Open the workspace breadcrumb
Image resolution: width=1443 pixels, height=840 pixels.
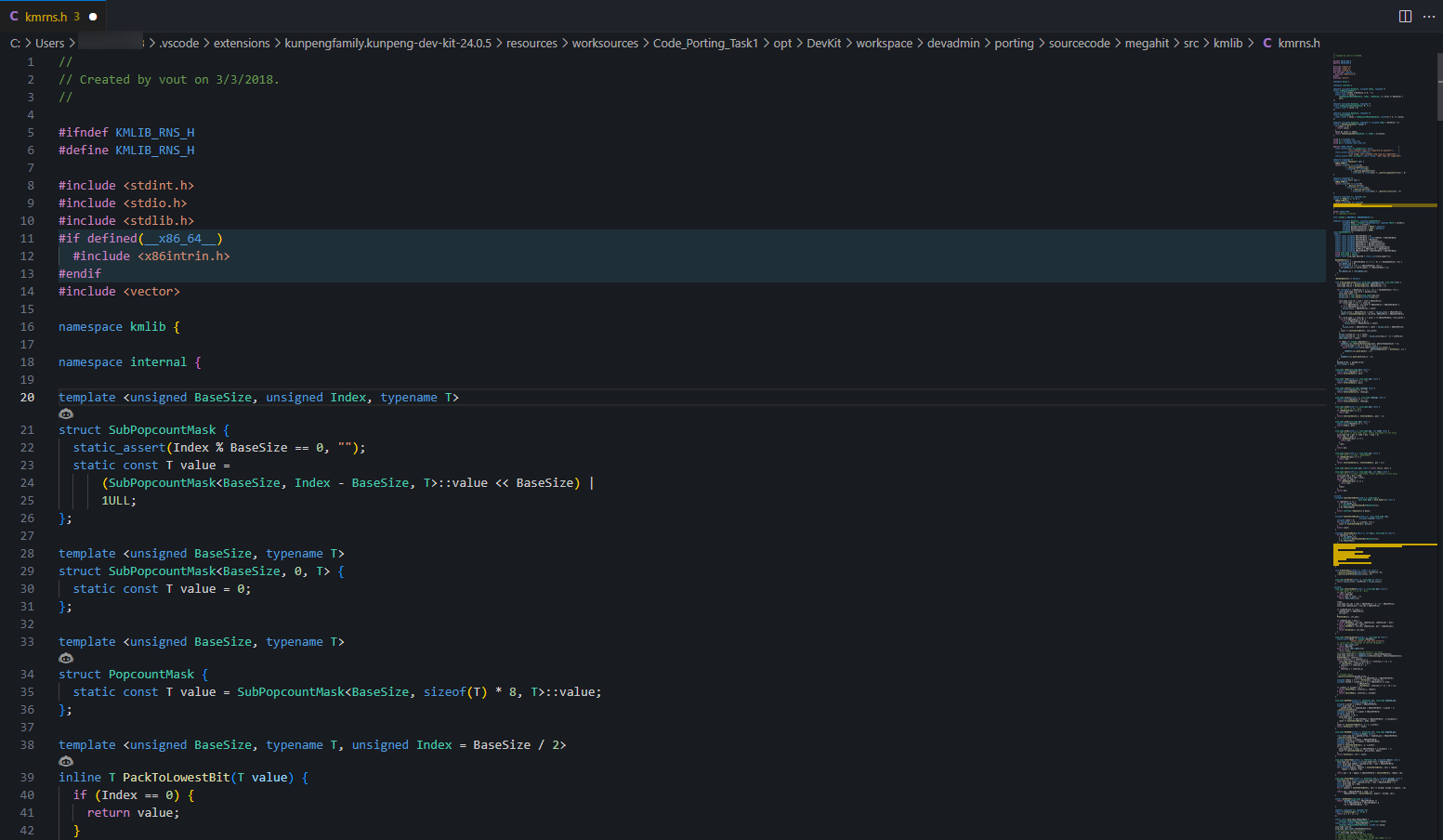pyautogui.click(x=884, y=43)
